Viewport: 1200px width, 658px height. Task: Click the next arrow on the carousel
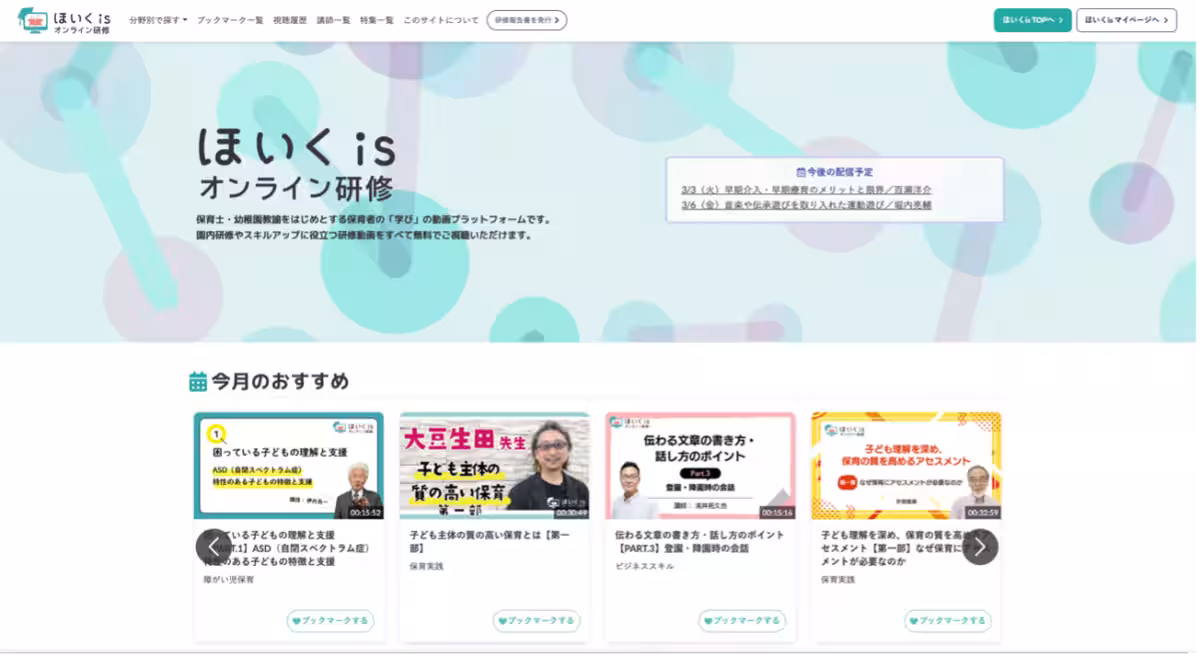[x=980, y=547]
